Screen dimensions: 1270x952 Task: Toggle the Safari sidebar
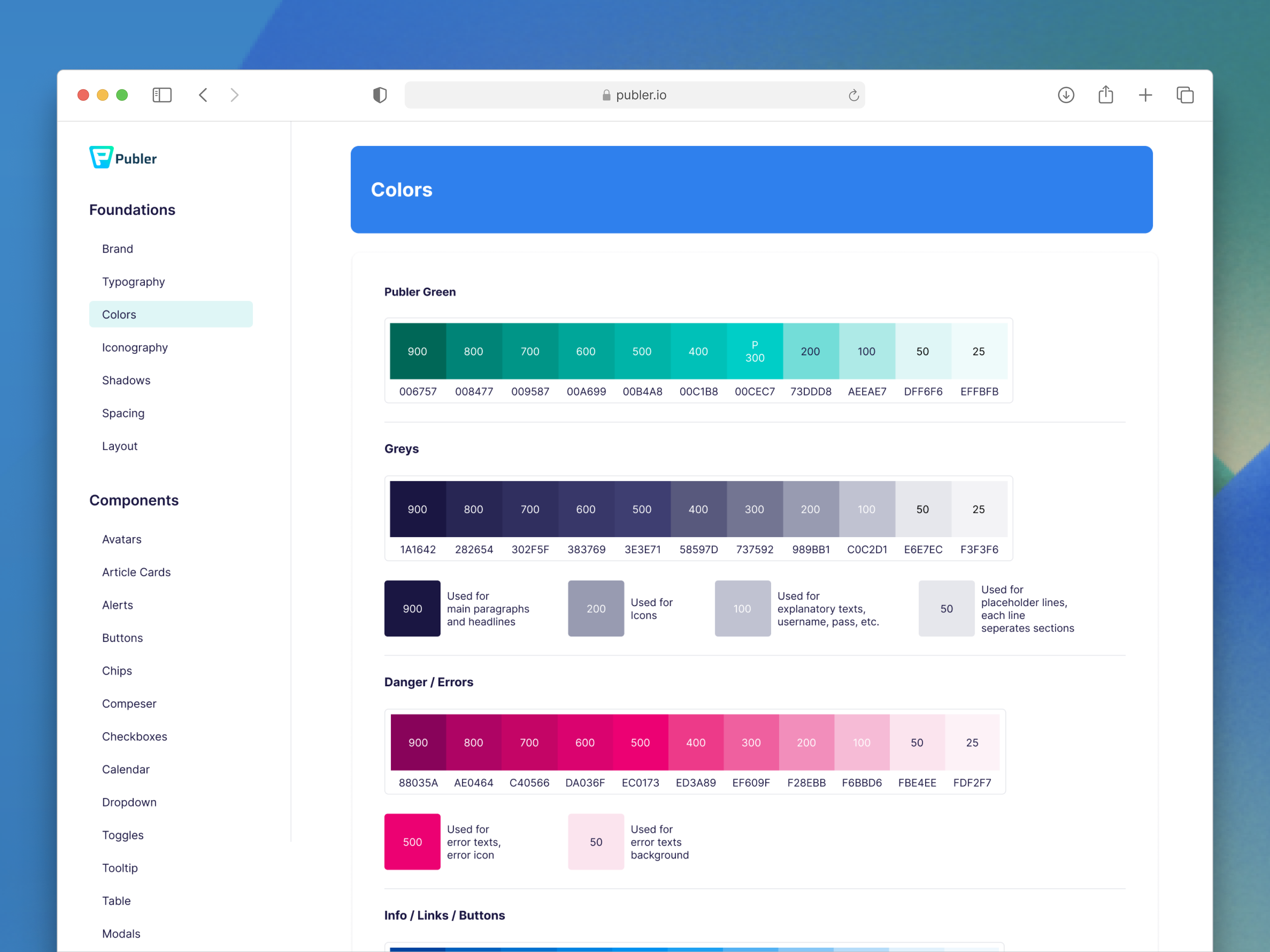(x=162, y=95)
